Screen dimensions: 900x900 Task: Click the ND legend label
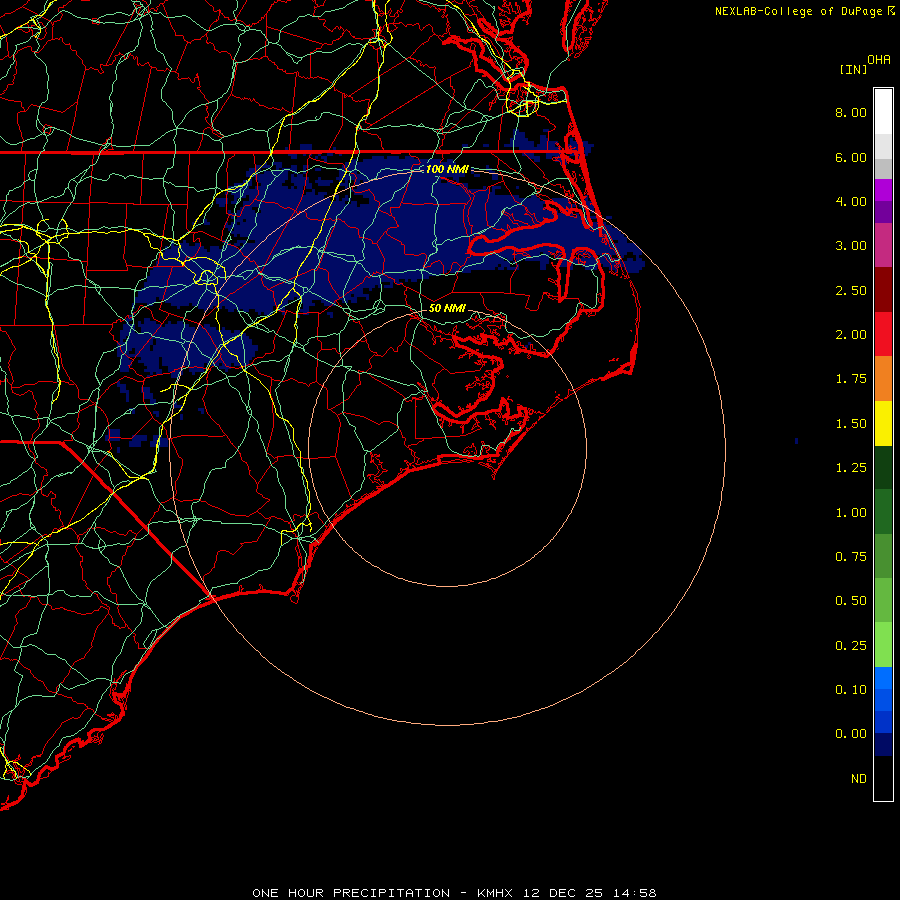859,779
